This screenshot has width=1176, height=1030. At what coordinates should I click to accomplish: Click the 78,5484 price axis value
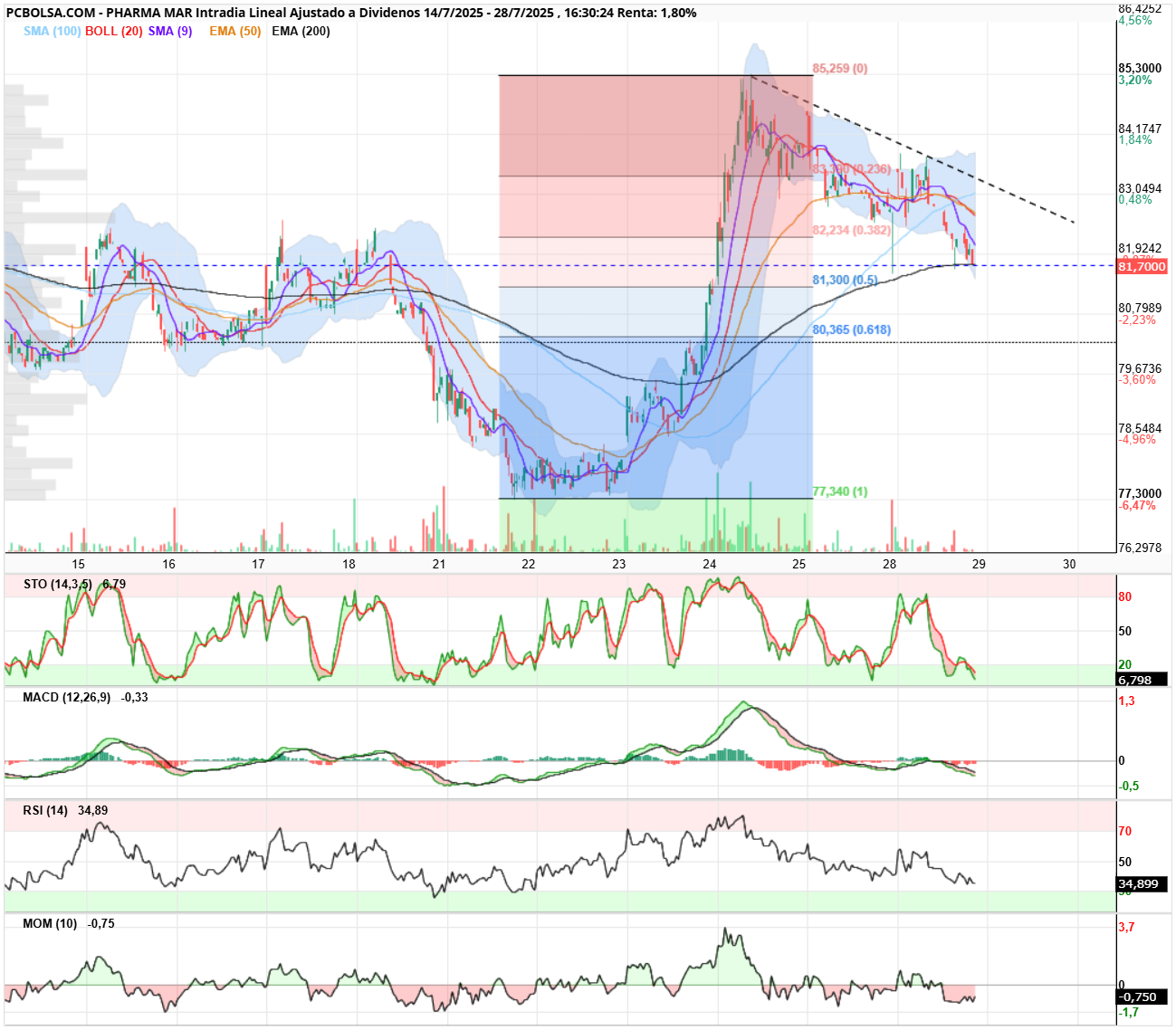point(1140,428)
